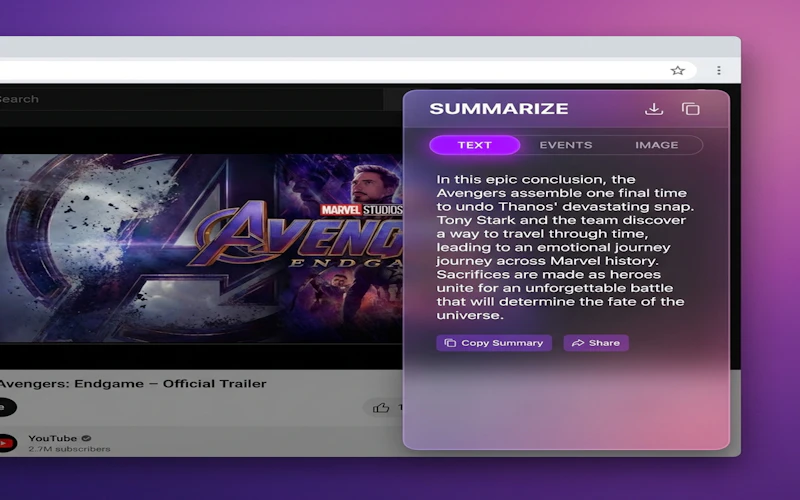The image size is (800, 500).
Task: Click the Avengers Endgame video player
Action: click(x=201, y=248)
